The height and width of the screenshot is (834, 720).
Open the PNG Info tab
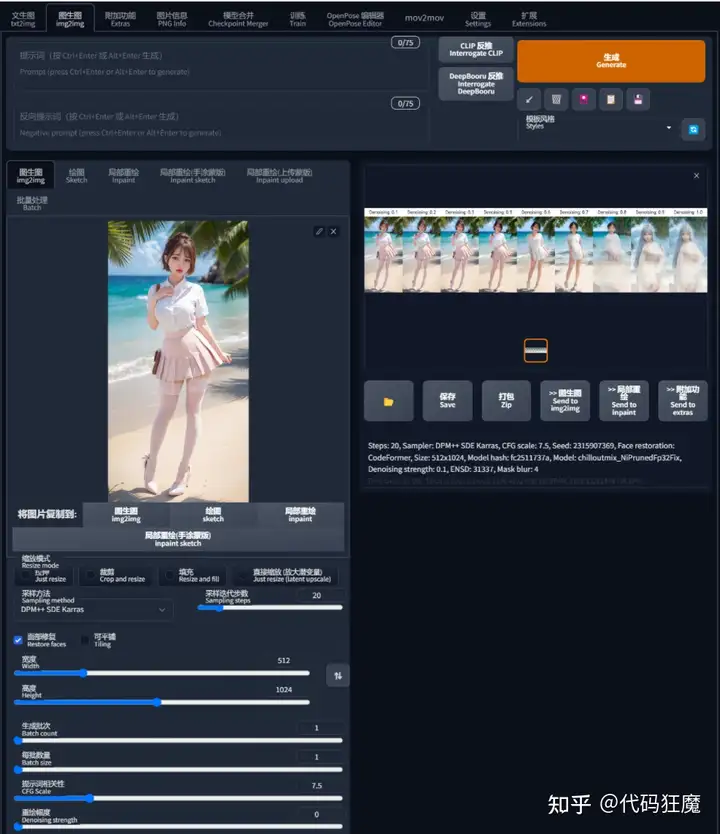172,19
